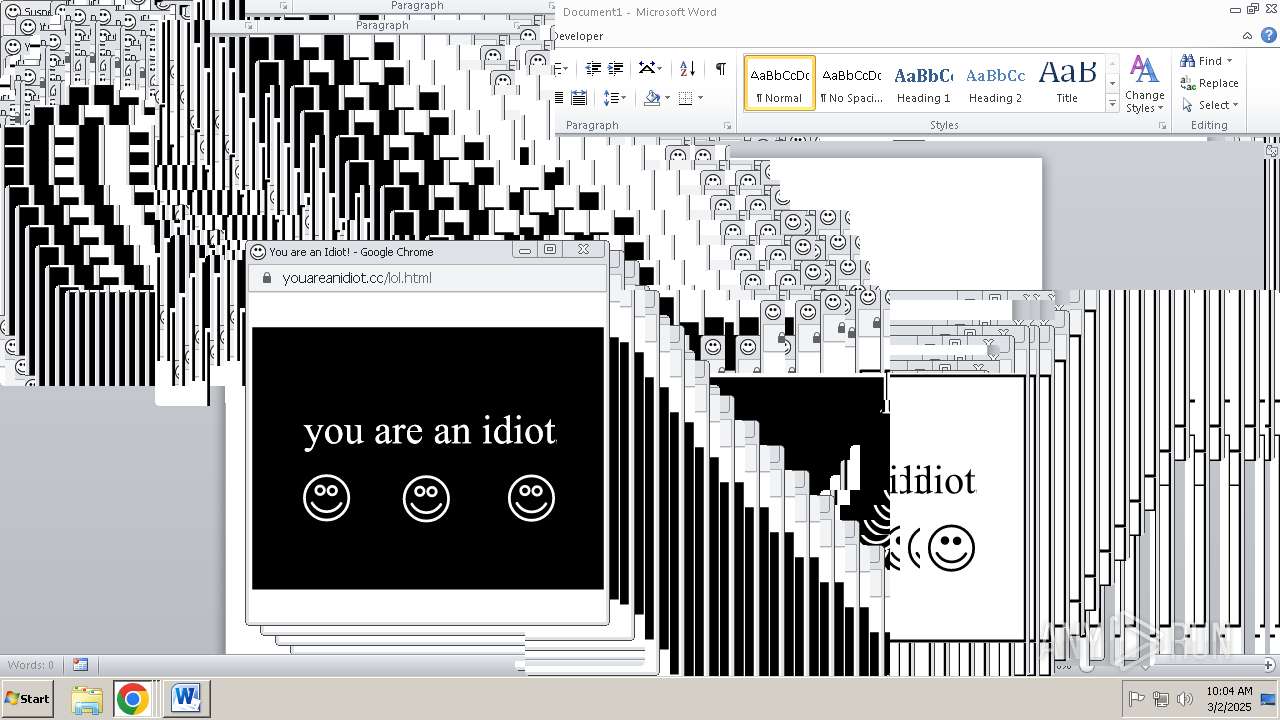Open the Line Spacing dropdown arrow

pyautogui.click(x=624, y=98)
